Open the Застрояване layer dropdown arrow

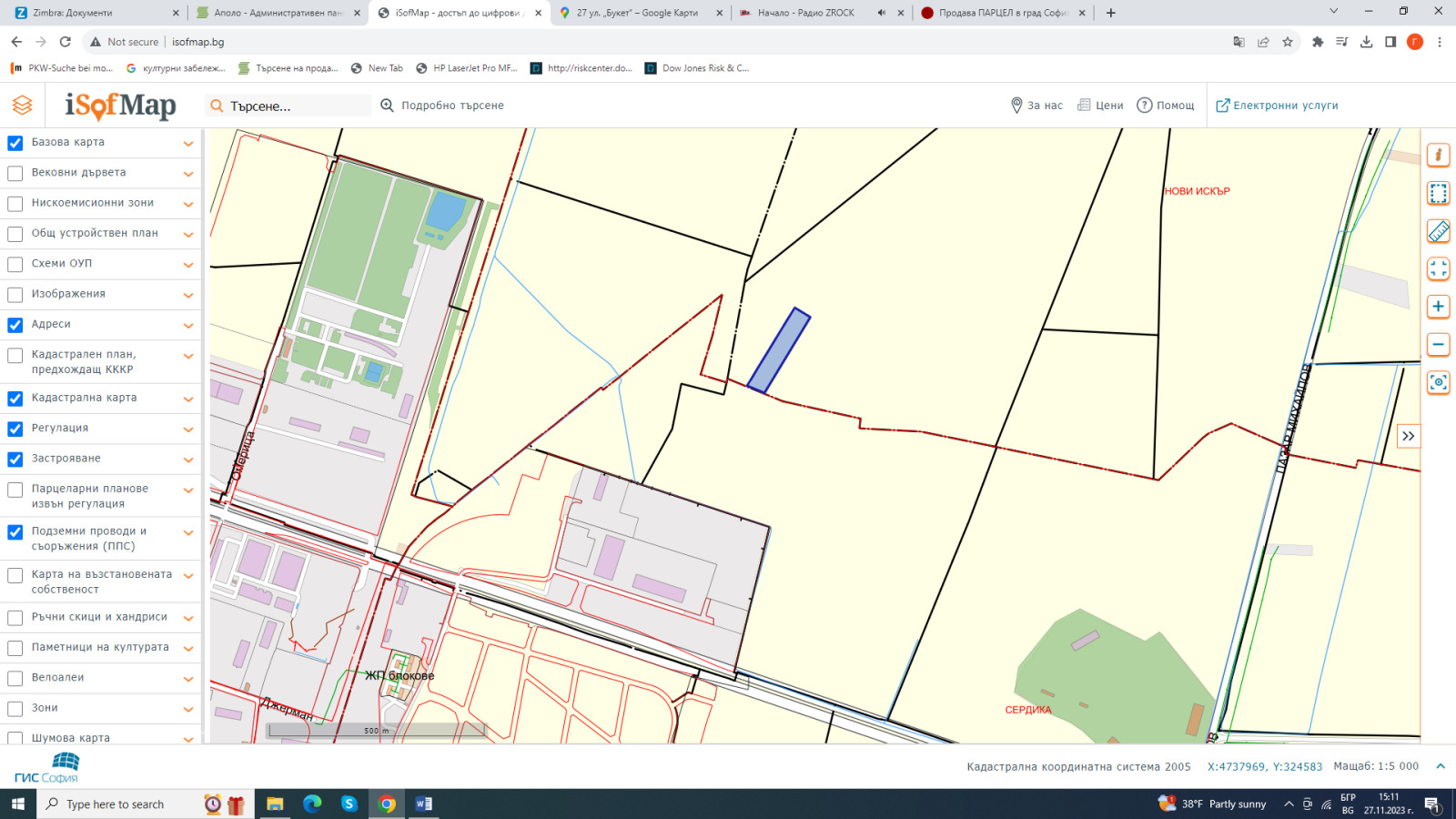click(x=188, y=460)
